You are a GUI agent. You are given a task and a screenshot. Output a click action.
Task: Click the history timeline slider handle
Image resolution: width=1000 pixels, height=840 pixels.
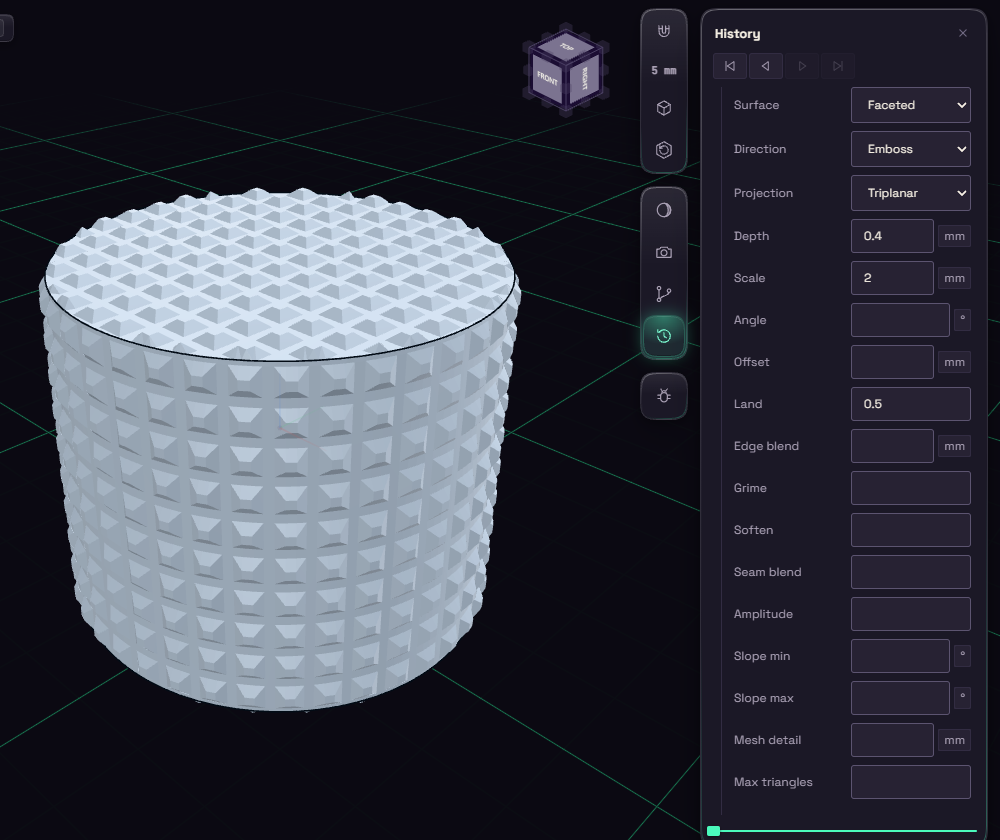[x=714, y=831]
